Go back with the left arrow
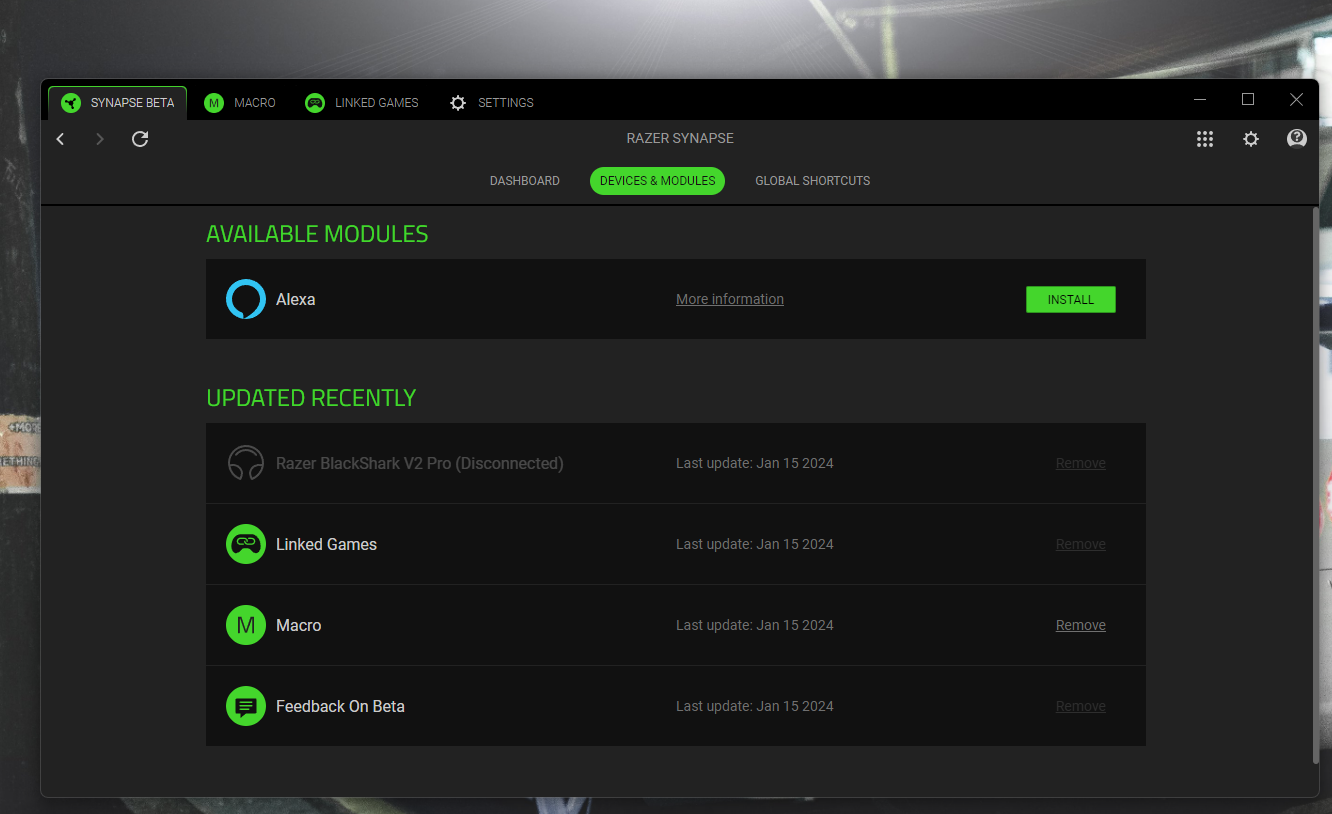This screenshot has width=1332, height=814. [61, 139]
